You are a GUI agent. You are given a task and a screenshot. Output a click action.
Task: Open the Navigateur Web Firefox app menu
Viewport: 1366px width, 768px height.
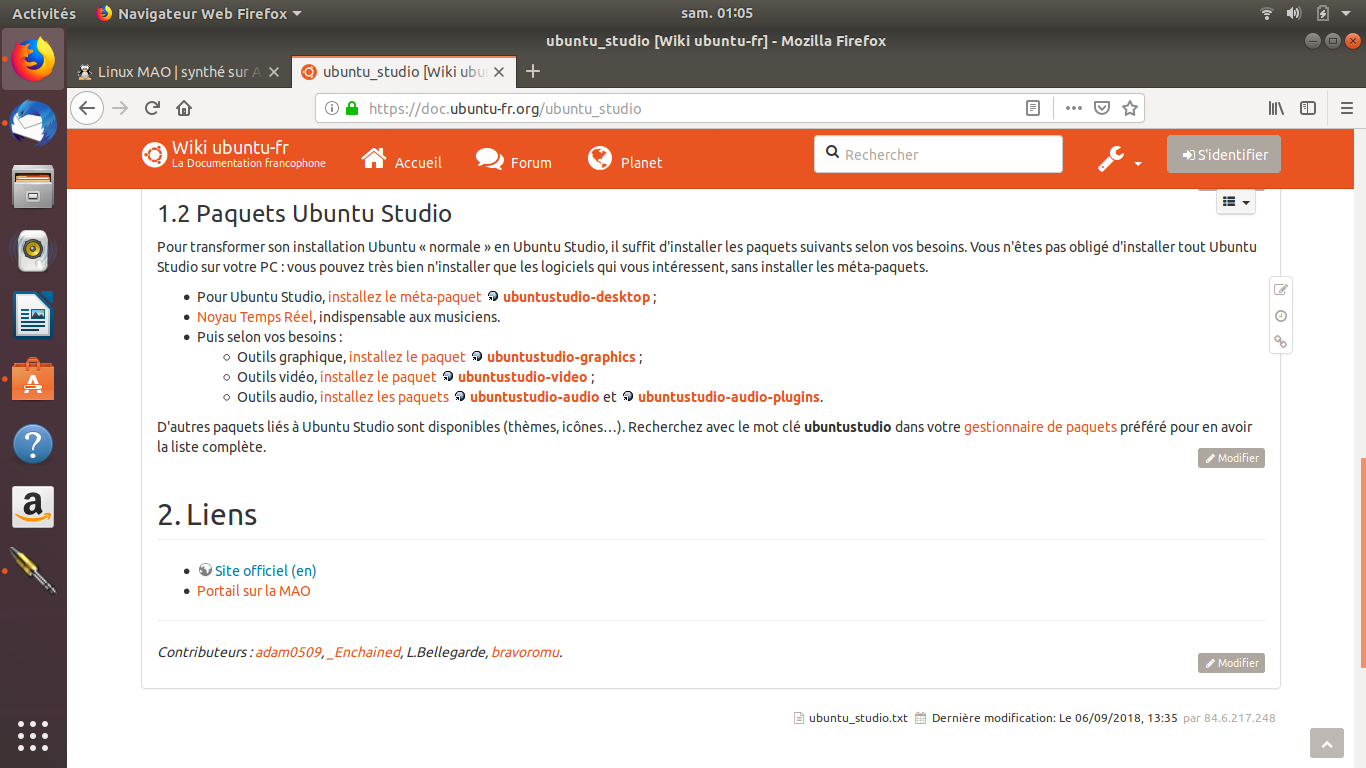click(x=199, y=13)
